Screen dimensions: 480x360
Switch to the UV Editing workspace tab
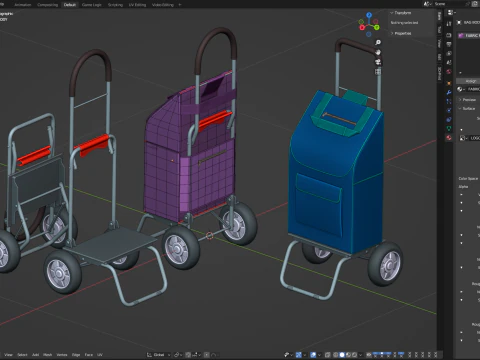click(x=137, y=5)
